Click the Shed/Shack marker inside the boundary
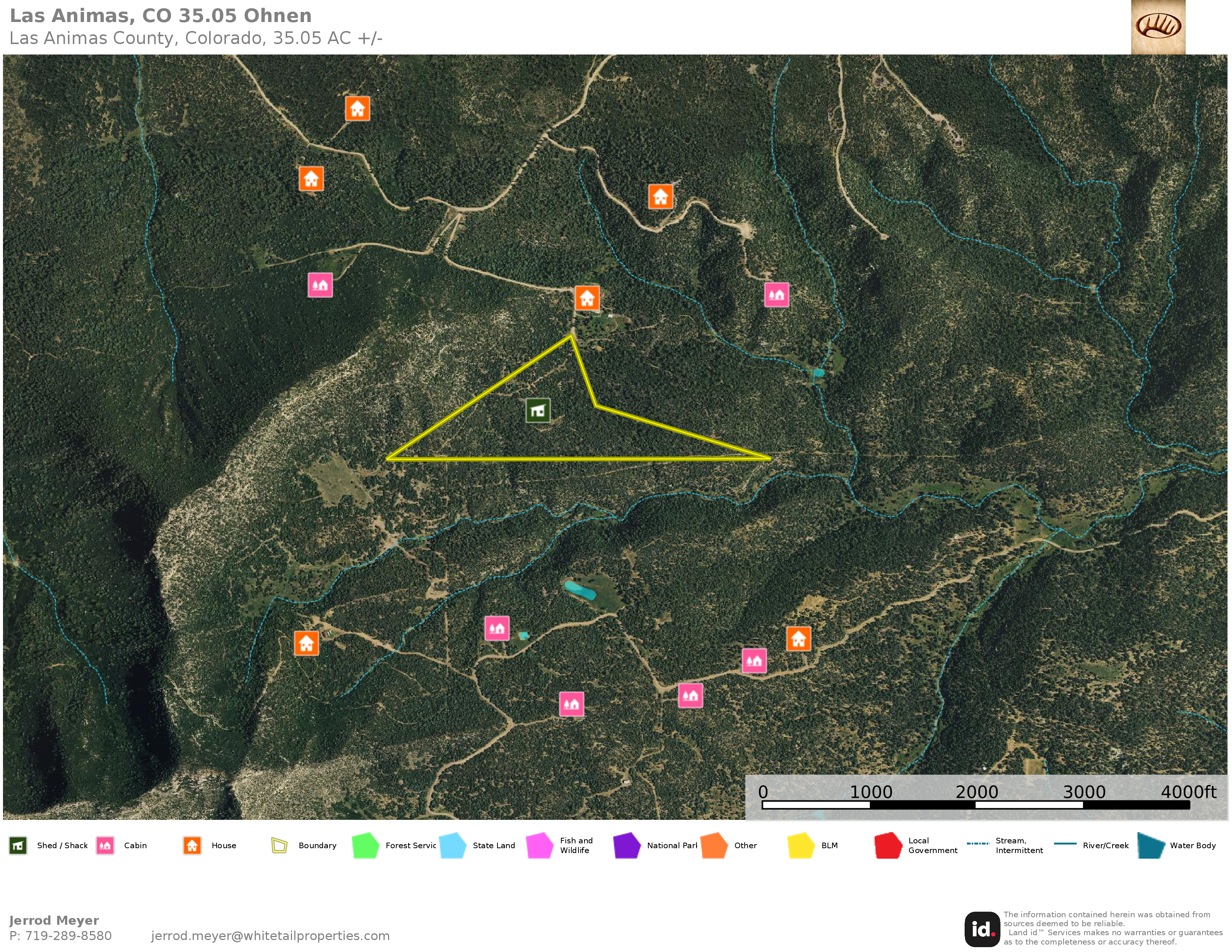The width and height of the screenshot is (1232, 952). tap(538, 411)
